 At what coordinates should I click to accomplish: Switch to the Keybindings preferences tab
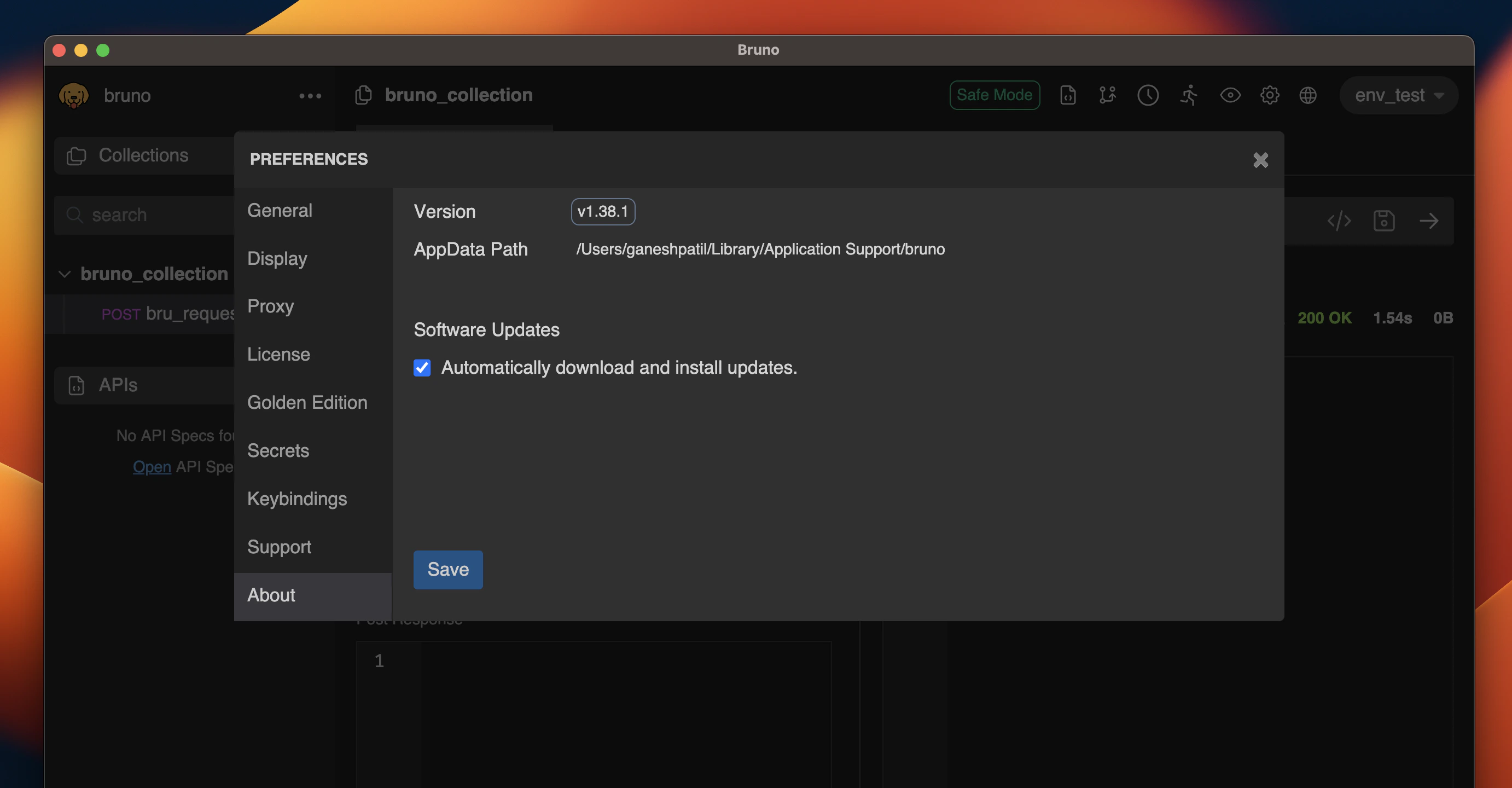297,499
